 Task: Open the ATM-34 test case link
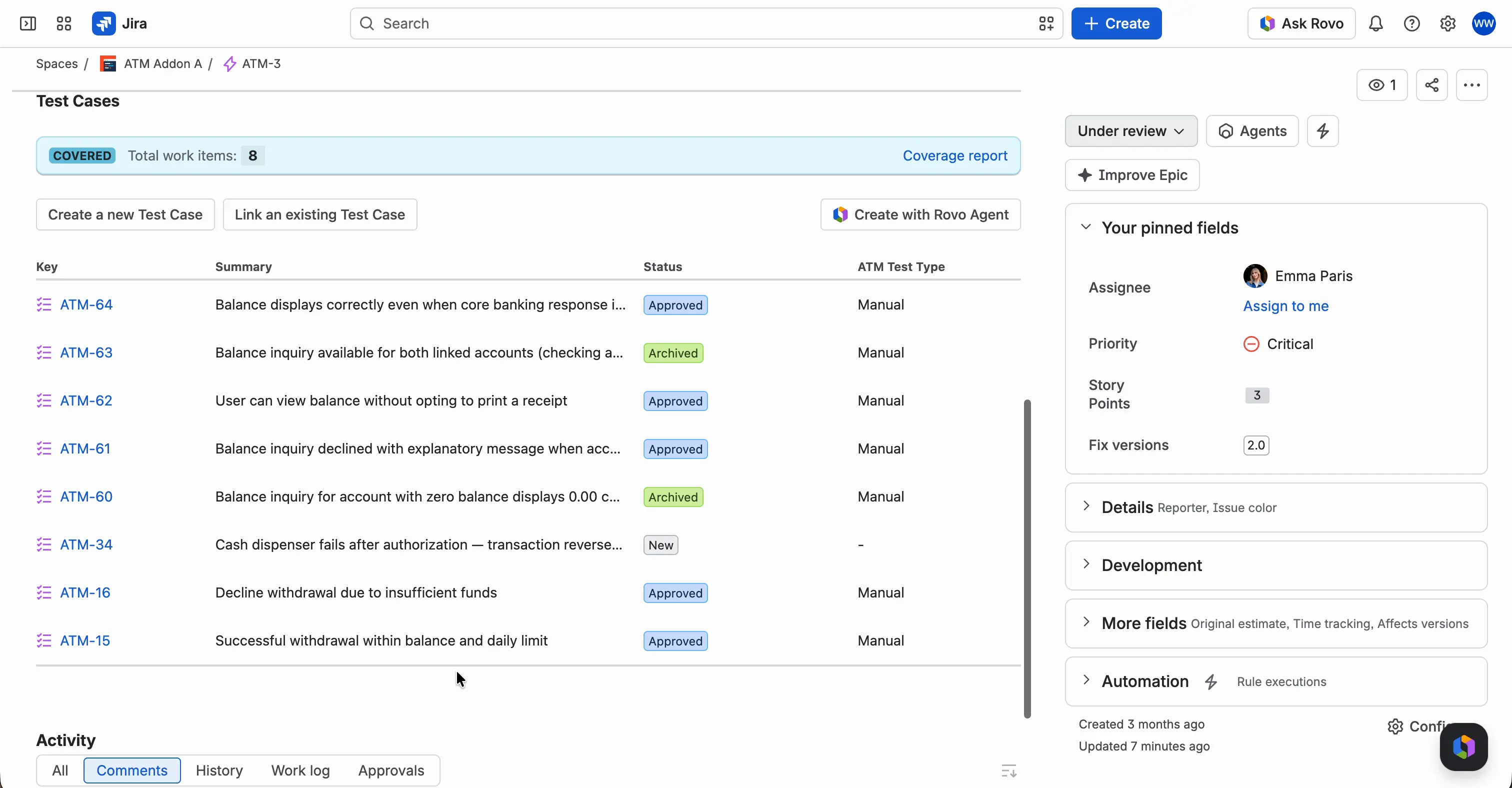pos(86,544)
